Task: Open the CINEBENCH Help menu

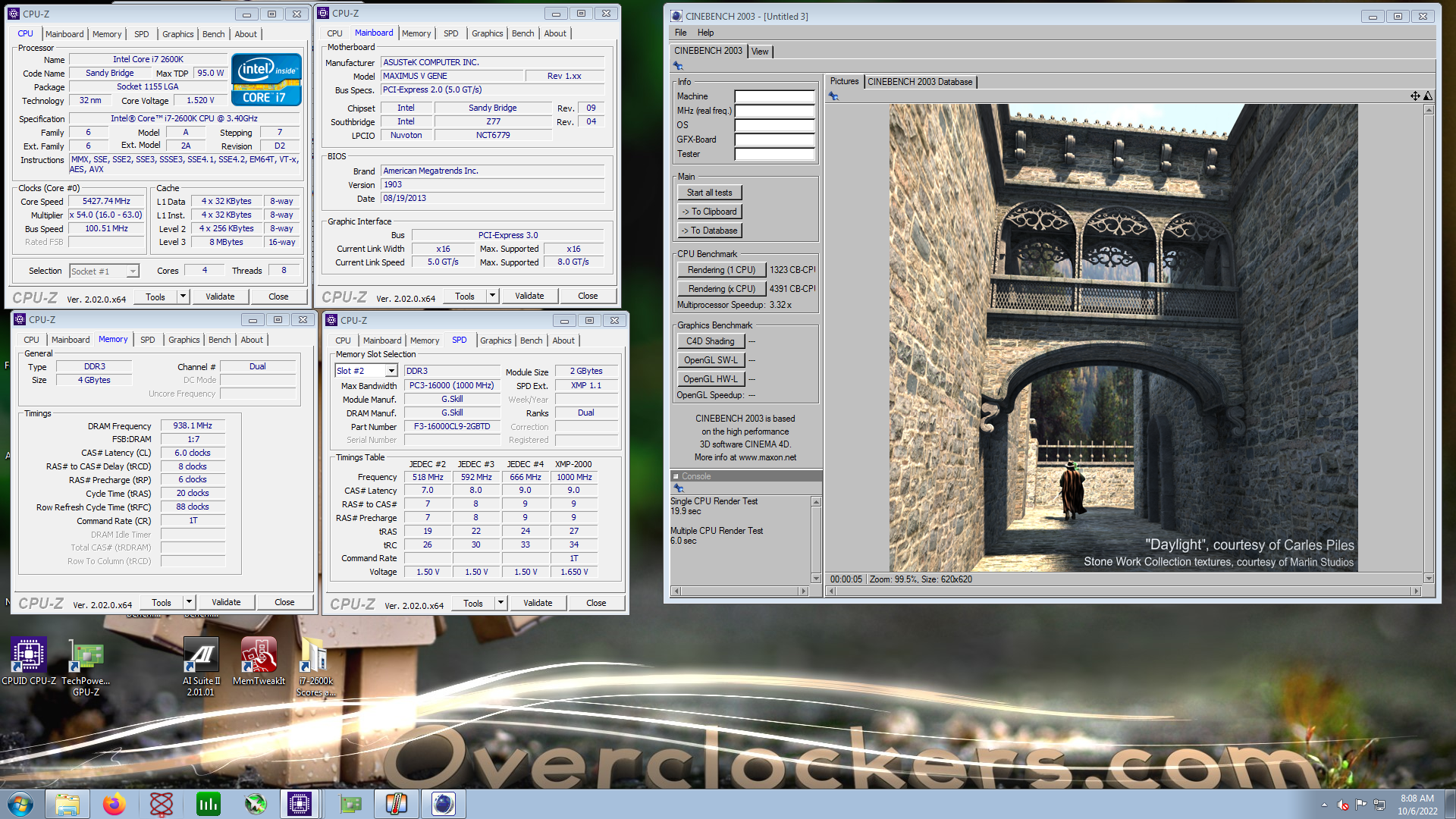Action: click(x=705, y=33)
